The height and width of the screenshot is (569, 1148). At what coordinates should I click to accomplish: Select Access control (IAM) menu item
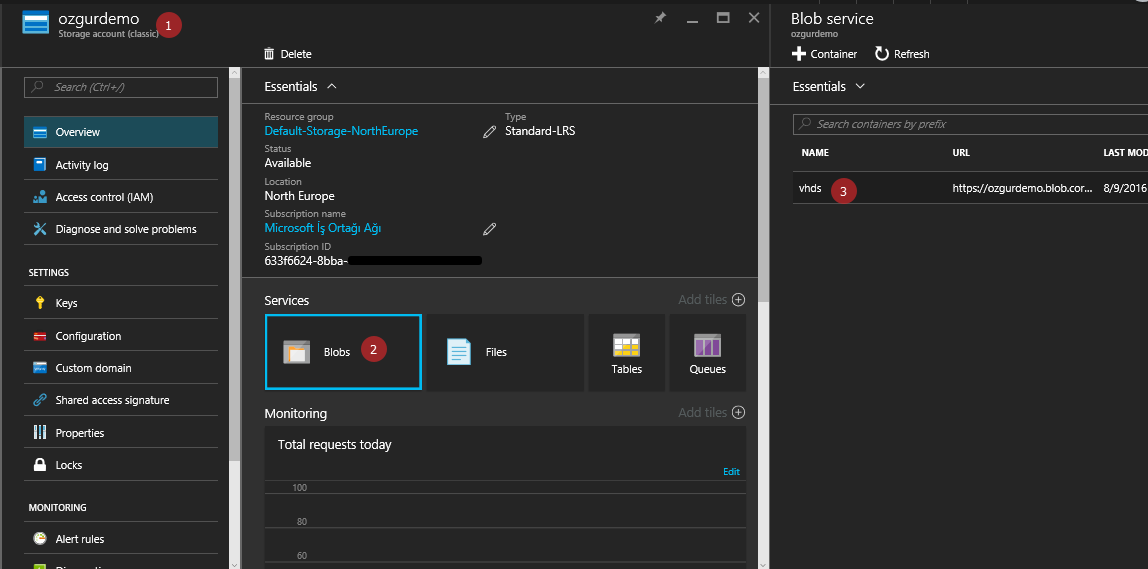click(x=121, y=197)
